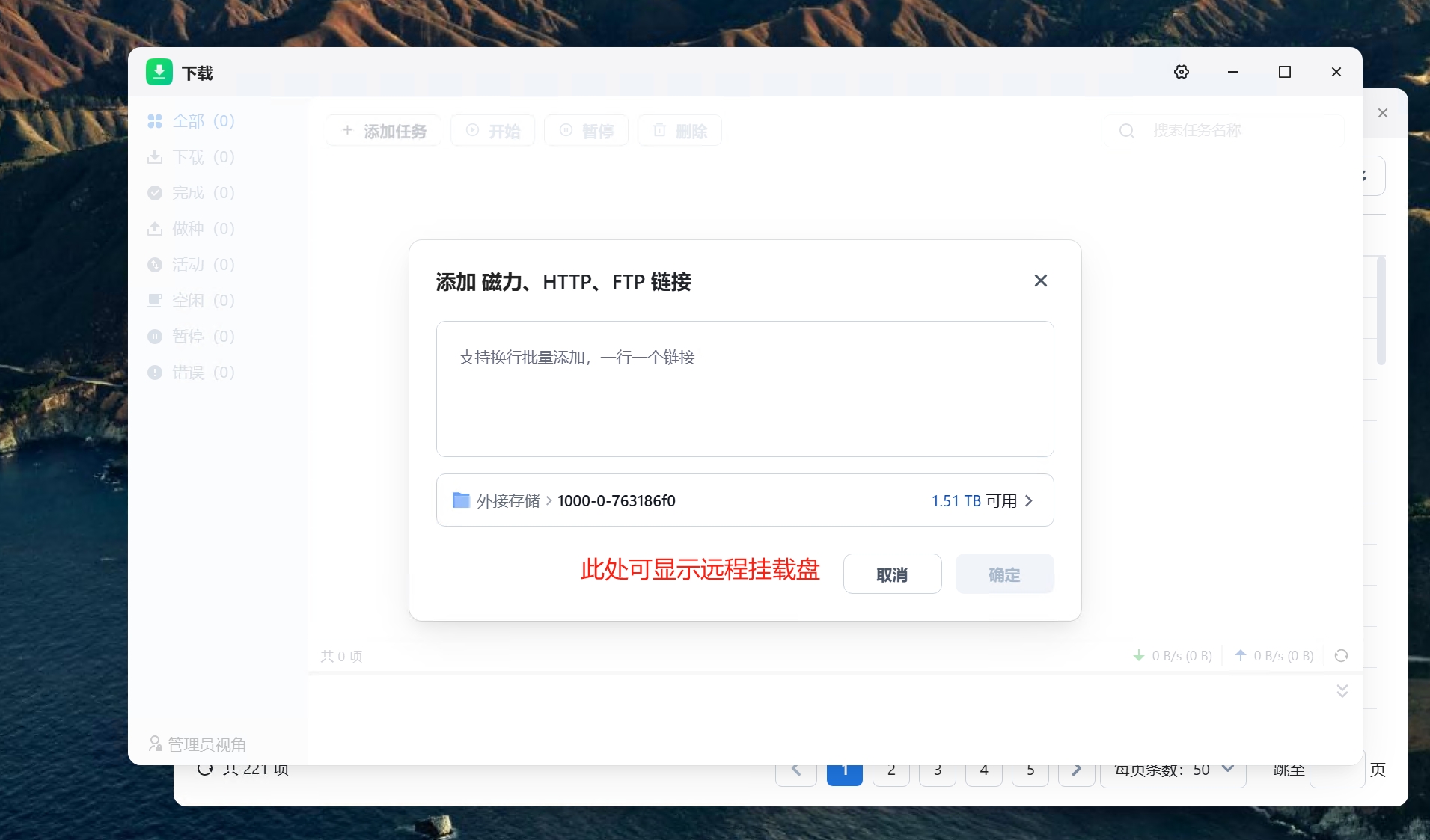Open download settings gear icon
The height and width of the screenshot is (840, 1430).
pos(1182,72)
